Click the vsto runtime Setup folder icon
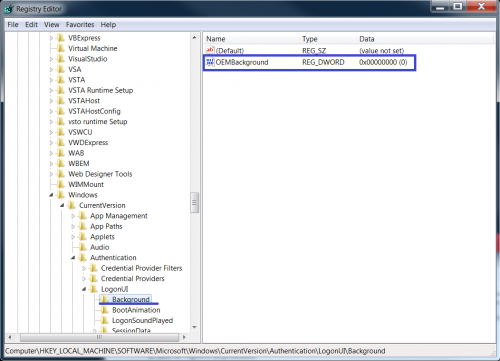500x361 pixels. (x=61, y=122)
